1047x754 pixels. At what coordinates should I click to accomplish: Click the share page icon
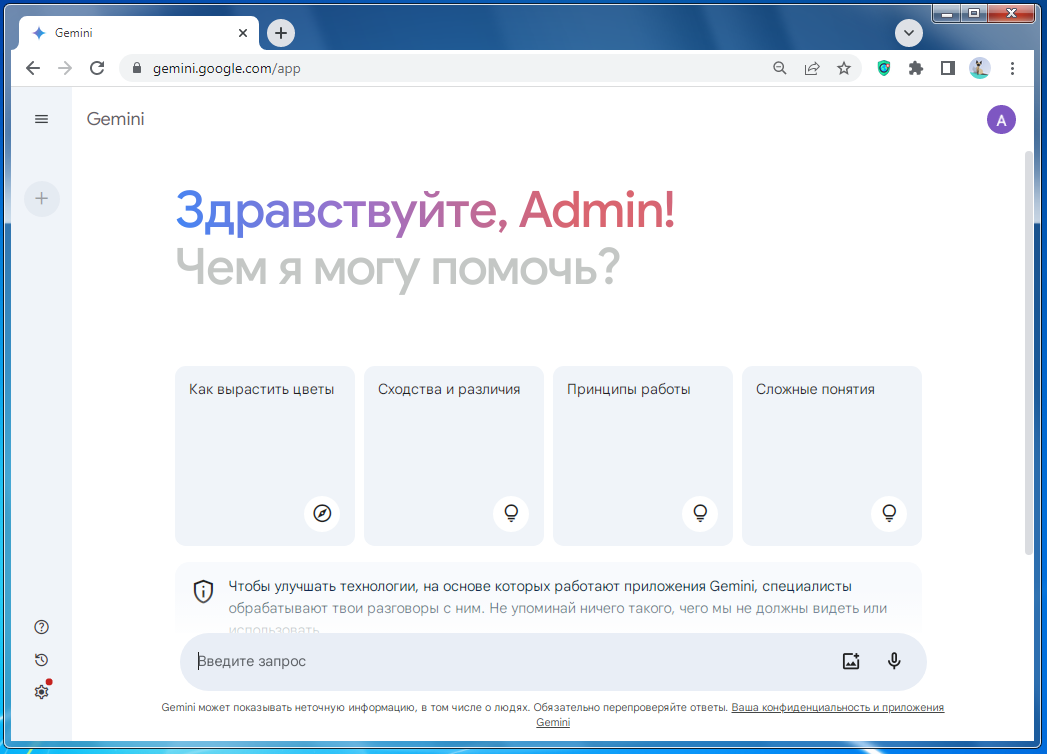pos(812,68)
